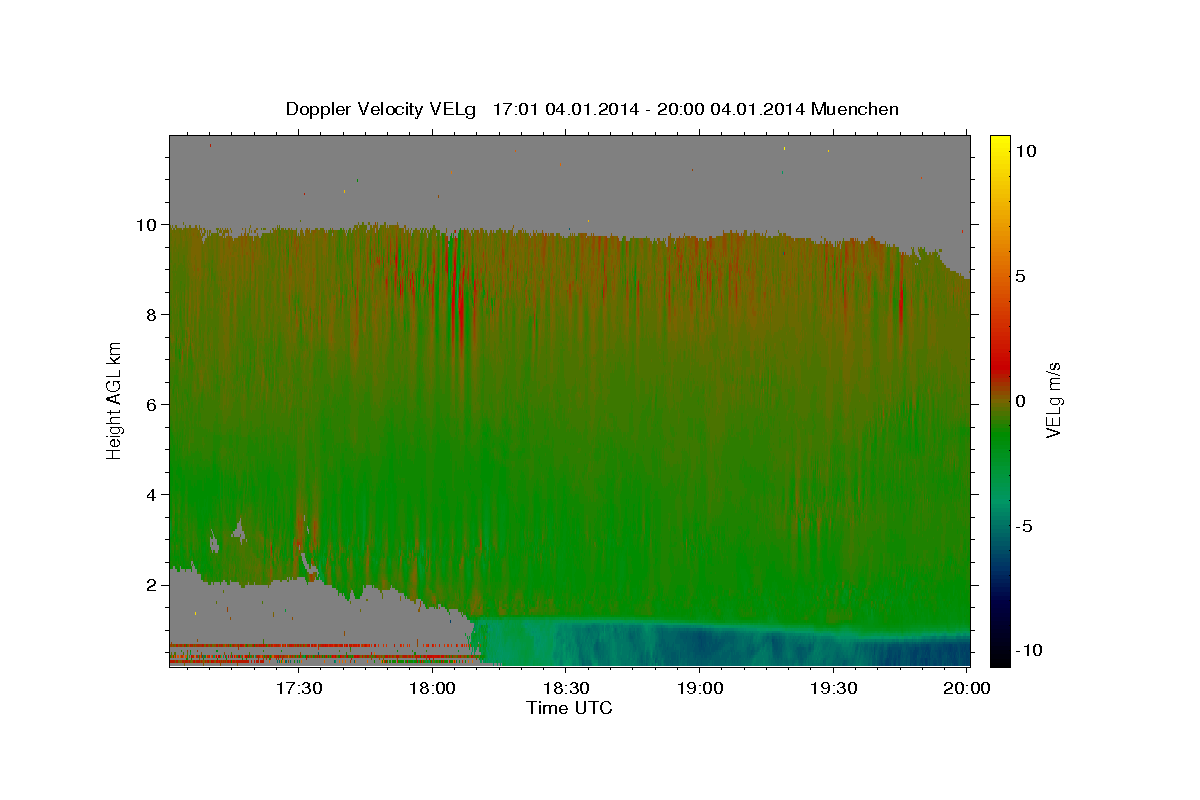Click the 'Time UTC' axis label
This screenshot has height=800, width=1200.
click(569, 709)
